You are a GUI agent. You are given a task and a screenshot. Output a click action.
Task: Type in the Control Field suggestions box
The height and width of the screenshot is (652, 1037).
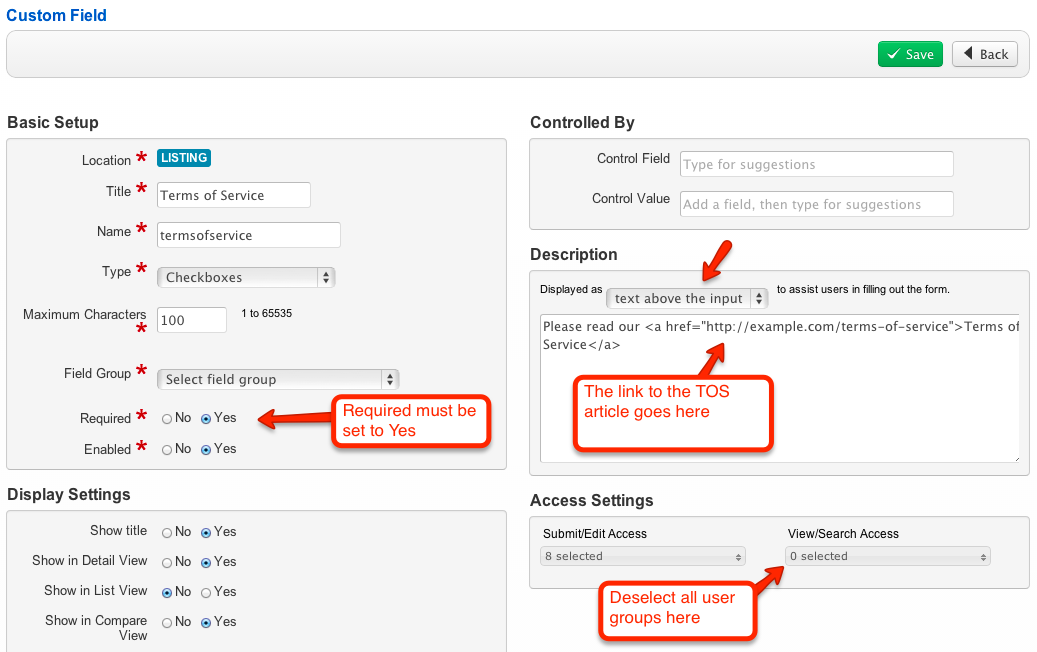(x=816, y=164)
